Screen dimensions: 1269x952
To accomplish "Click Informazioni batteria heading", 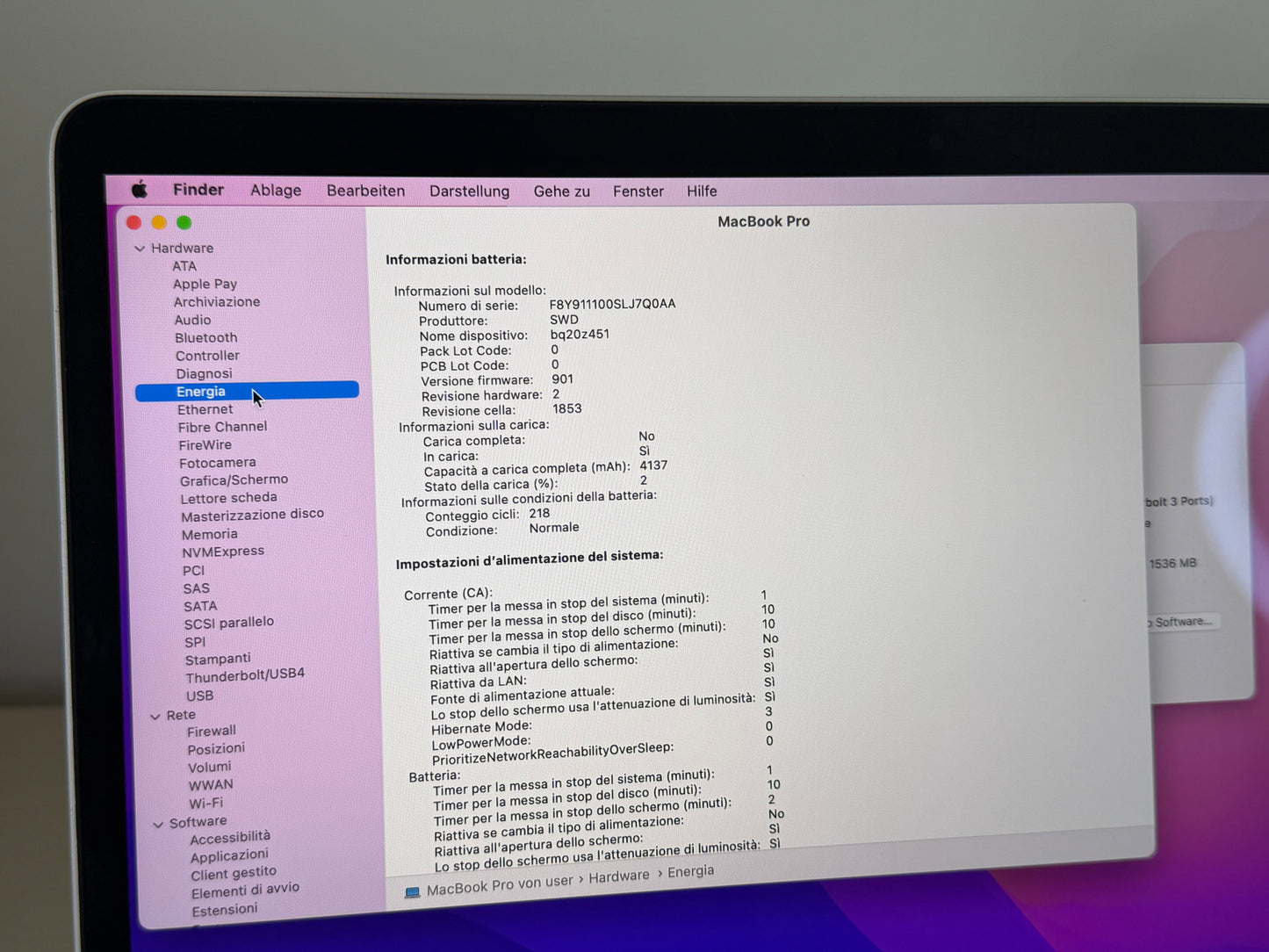I will pyautogui.click(x=456, y=259).
